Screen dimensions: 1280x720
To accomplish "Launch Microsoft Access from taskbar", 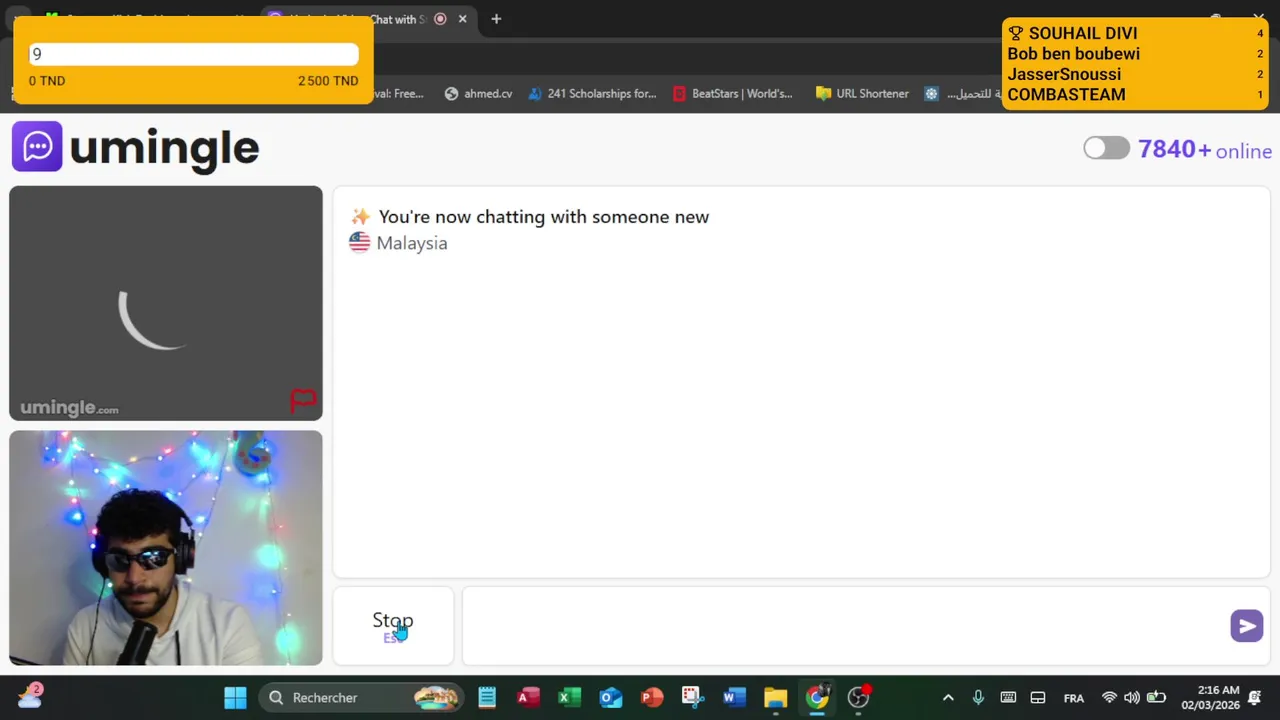I will (x=528, y=697).
